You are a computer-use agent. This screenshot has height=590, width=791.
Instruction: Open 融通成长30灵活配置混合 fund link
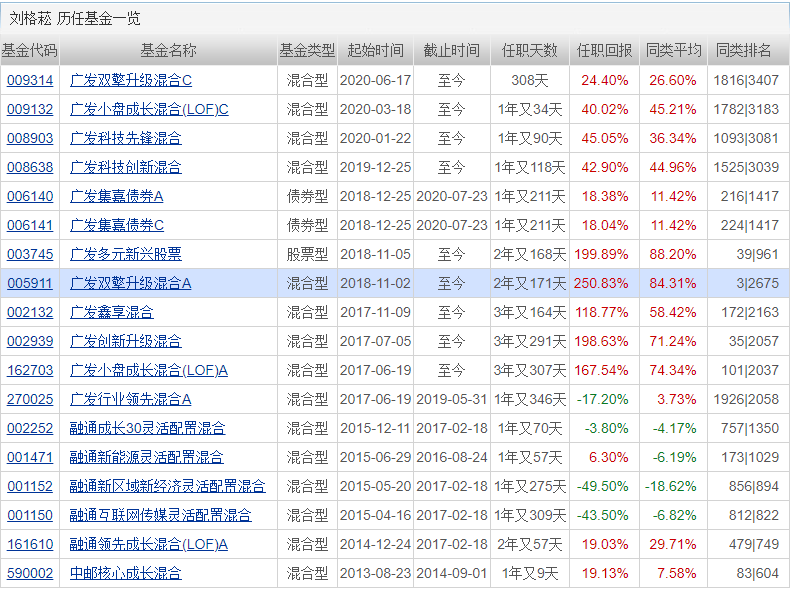(x=147, y=429)
